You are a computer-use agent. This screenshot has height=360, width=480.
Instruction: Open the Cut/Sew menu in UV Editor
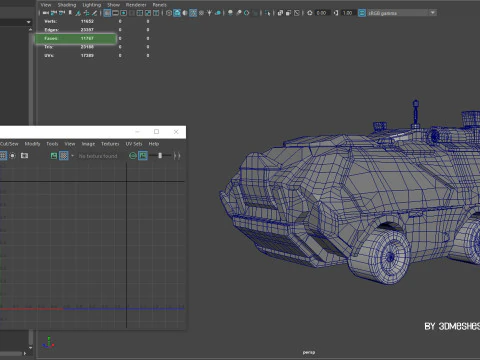[9, 144]
